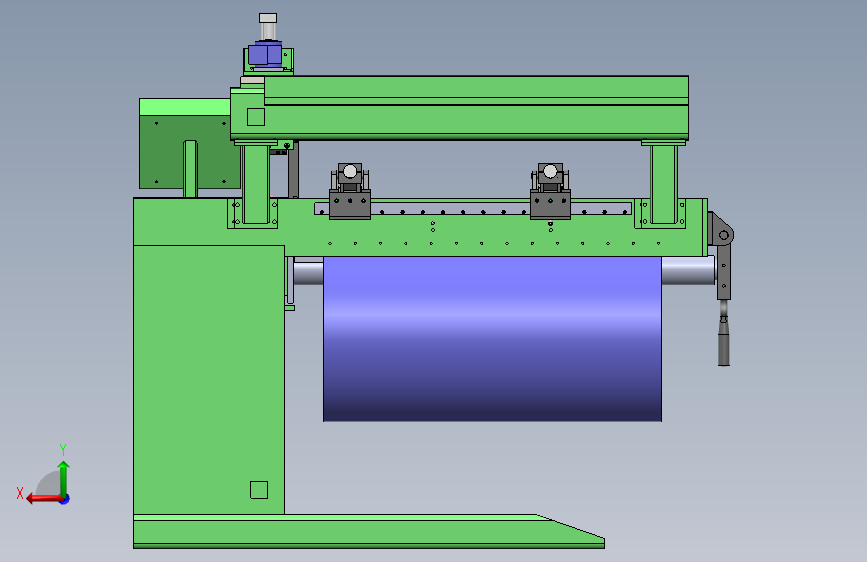Screen dimensions: 867x562
Task: Select the silver cylinder cap above motor
Action: click(268, 18)
